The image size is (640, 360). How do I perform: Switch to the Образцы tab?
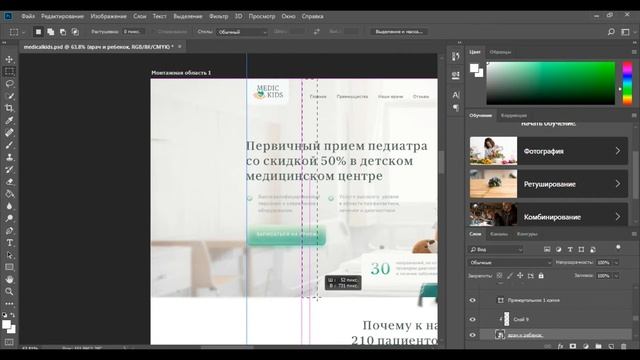500,52
